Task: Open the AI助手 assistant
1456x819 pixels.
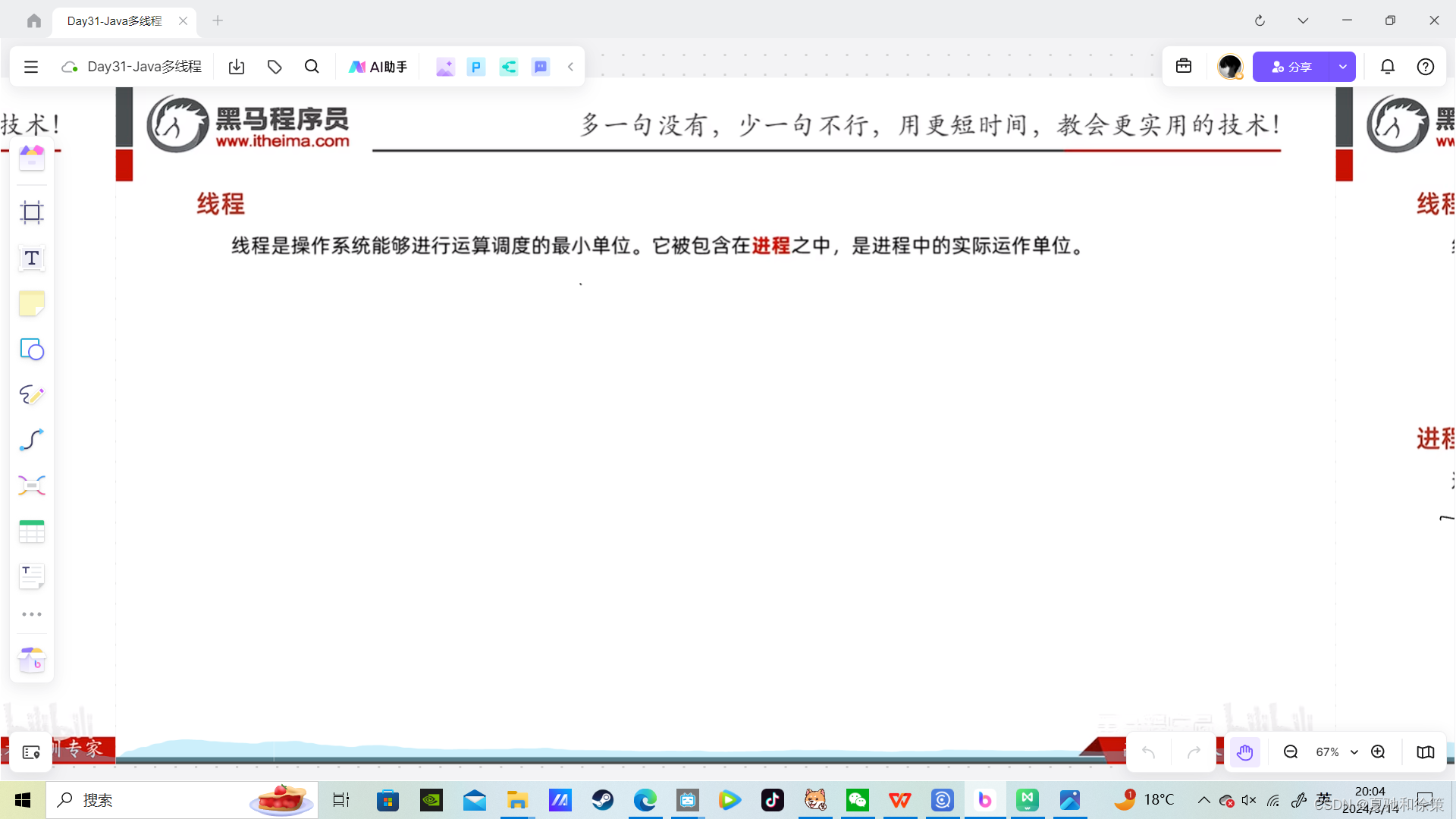Action: pyautogui.click(x=378, y=67)
